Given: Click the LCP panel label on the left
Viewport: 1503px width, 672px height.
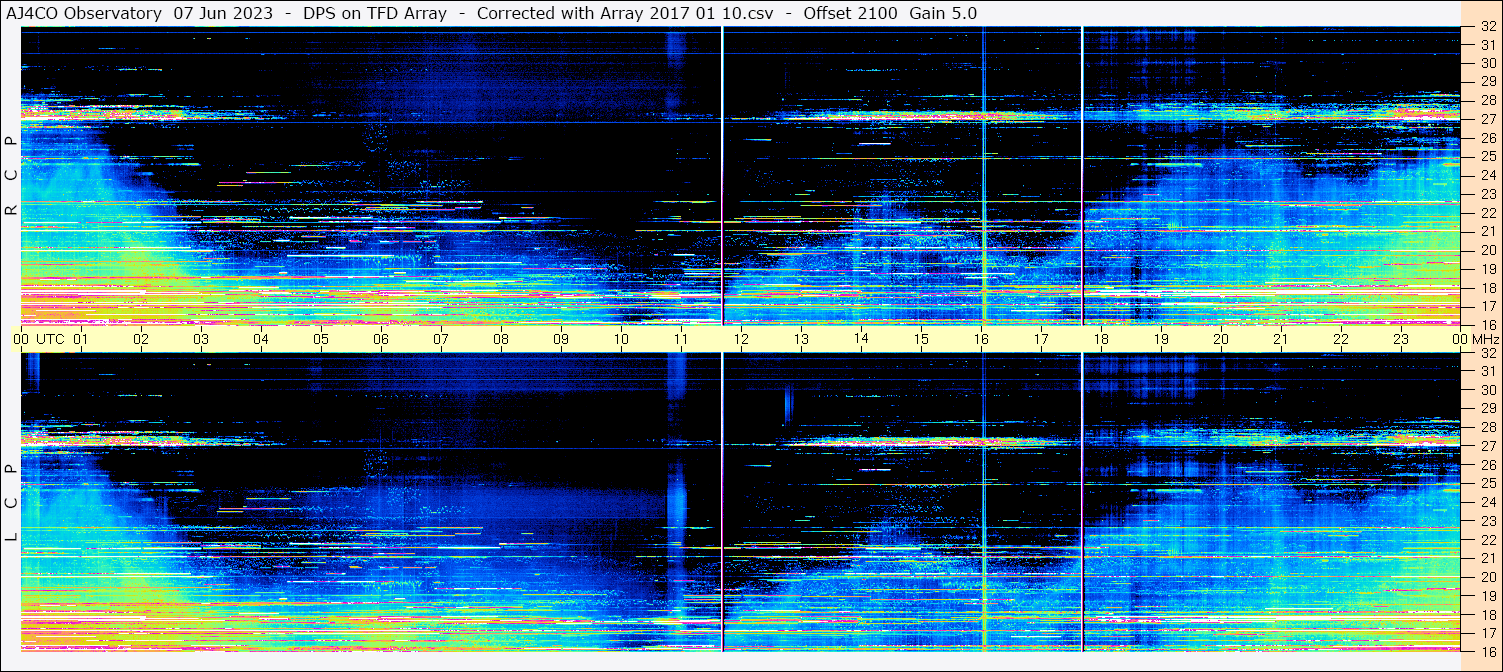Looking at the screenshot, I should click(11, 504).
